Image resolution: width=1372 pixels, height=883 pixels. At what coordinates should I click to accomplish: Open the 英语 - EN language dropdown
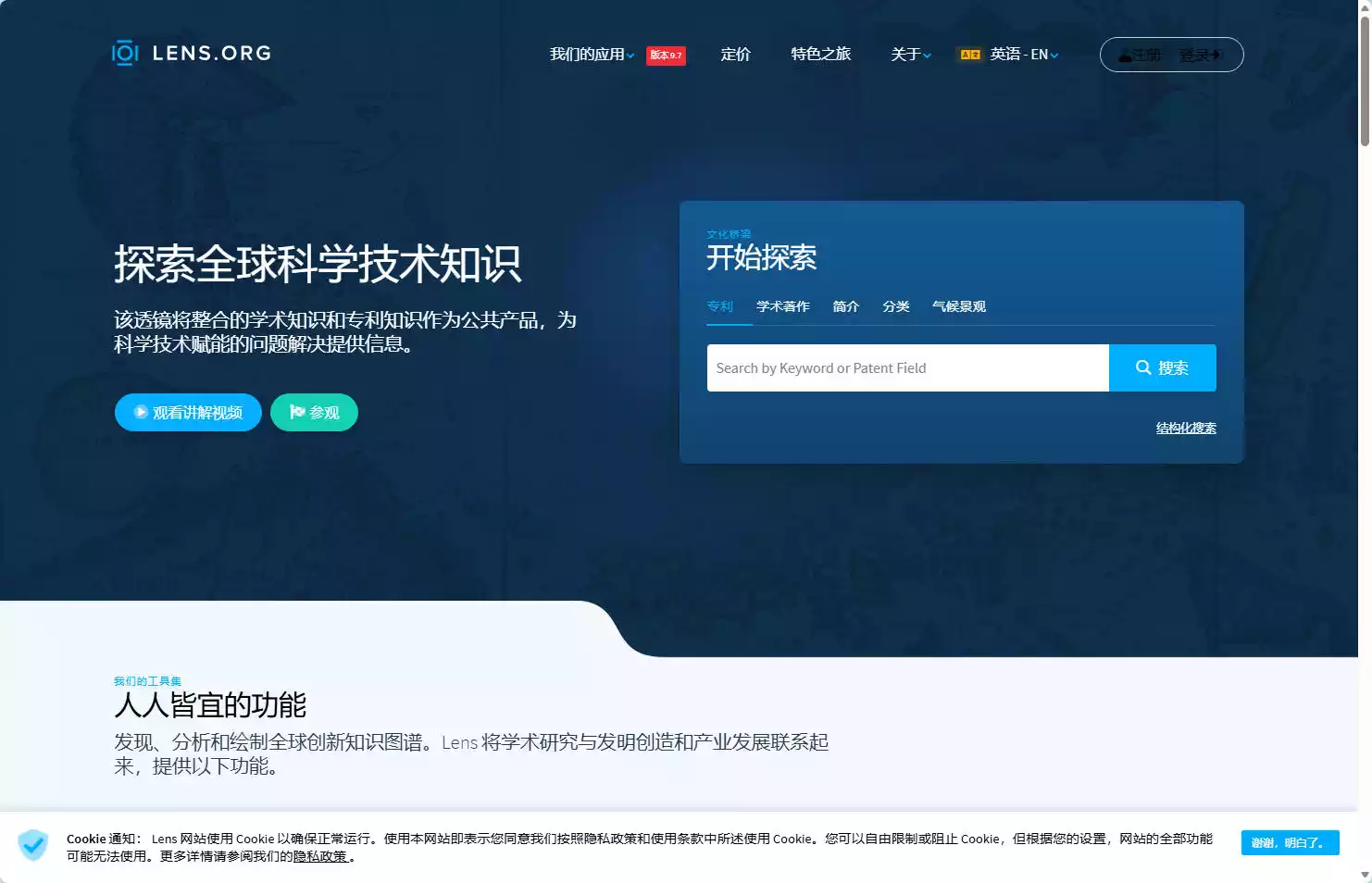click(x=1024, y=55)
